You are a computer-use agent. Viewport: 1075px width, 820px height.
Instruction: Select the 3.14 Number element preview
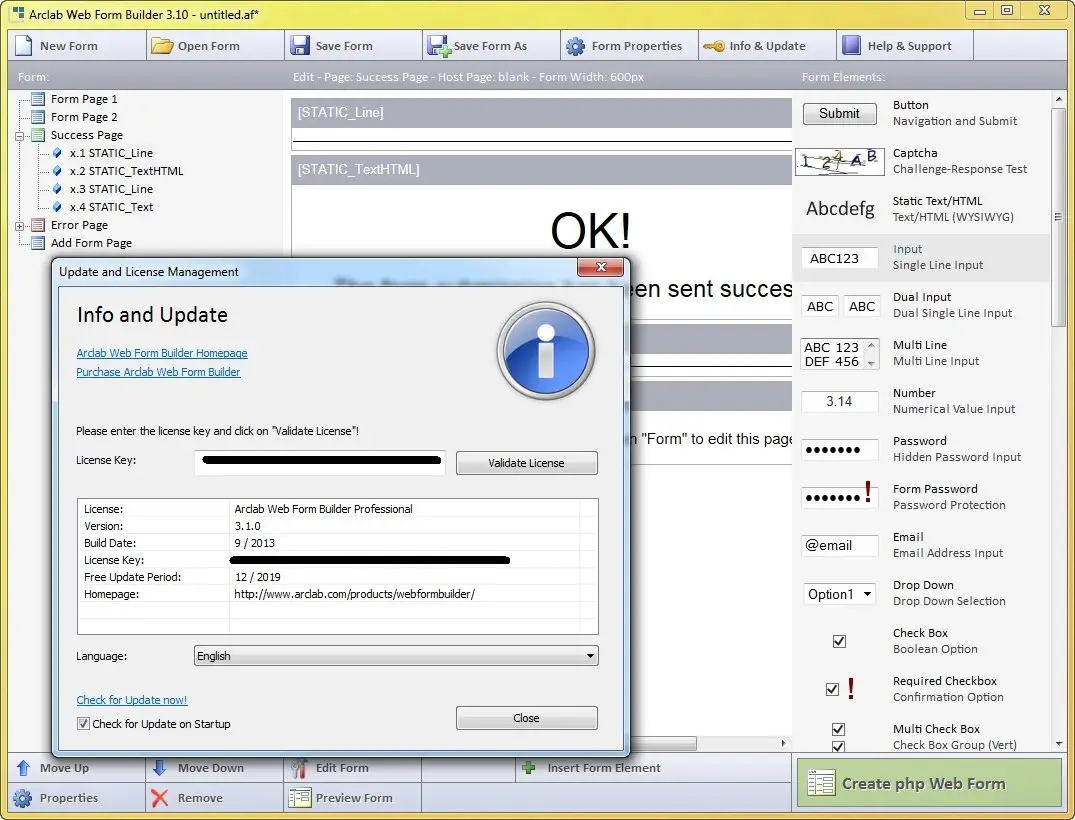(839, 402)
